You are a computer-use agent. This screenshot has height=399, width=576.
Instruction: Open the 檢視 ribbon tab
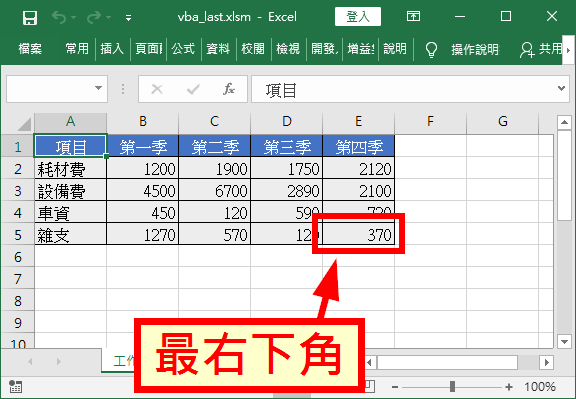click(x=288, y=48)
